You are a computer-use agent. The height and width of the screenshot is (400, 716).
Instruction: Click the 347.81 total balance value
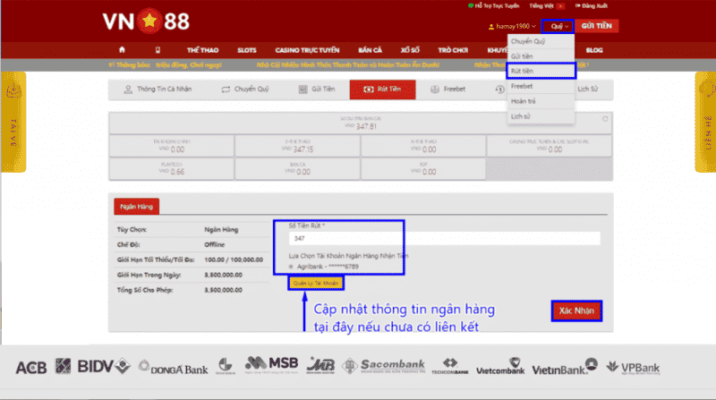pos(366,126)
